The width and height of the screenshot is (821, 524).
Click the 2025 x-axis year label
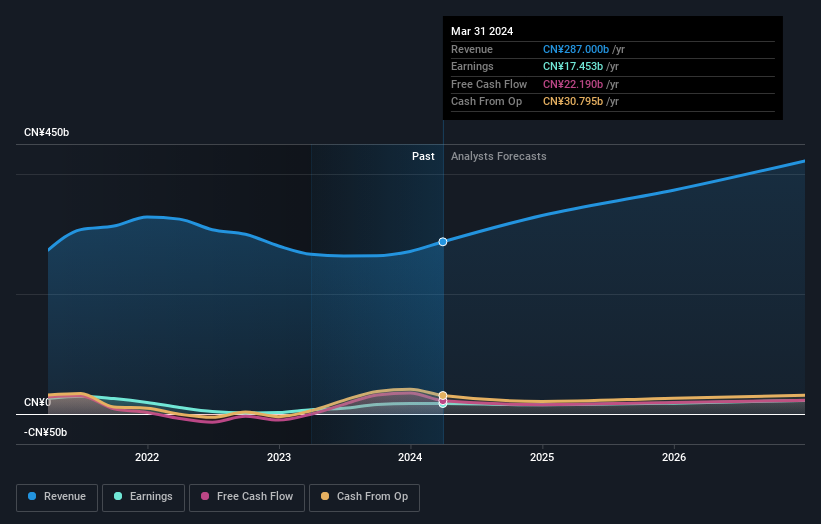542,457
